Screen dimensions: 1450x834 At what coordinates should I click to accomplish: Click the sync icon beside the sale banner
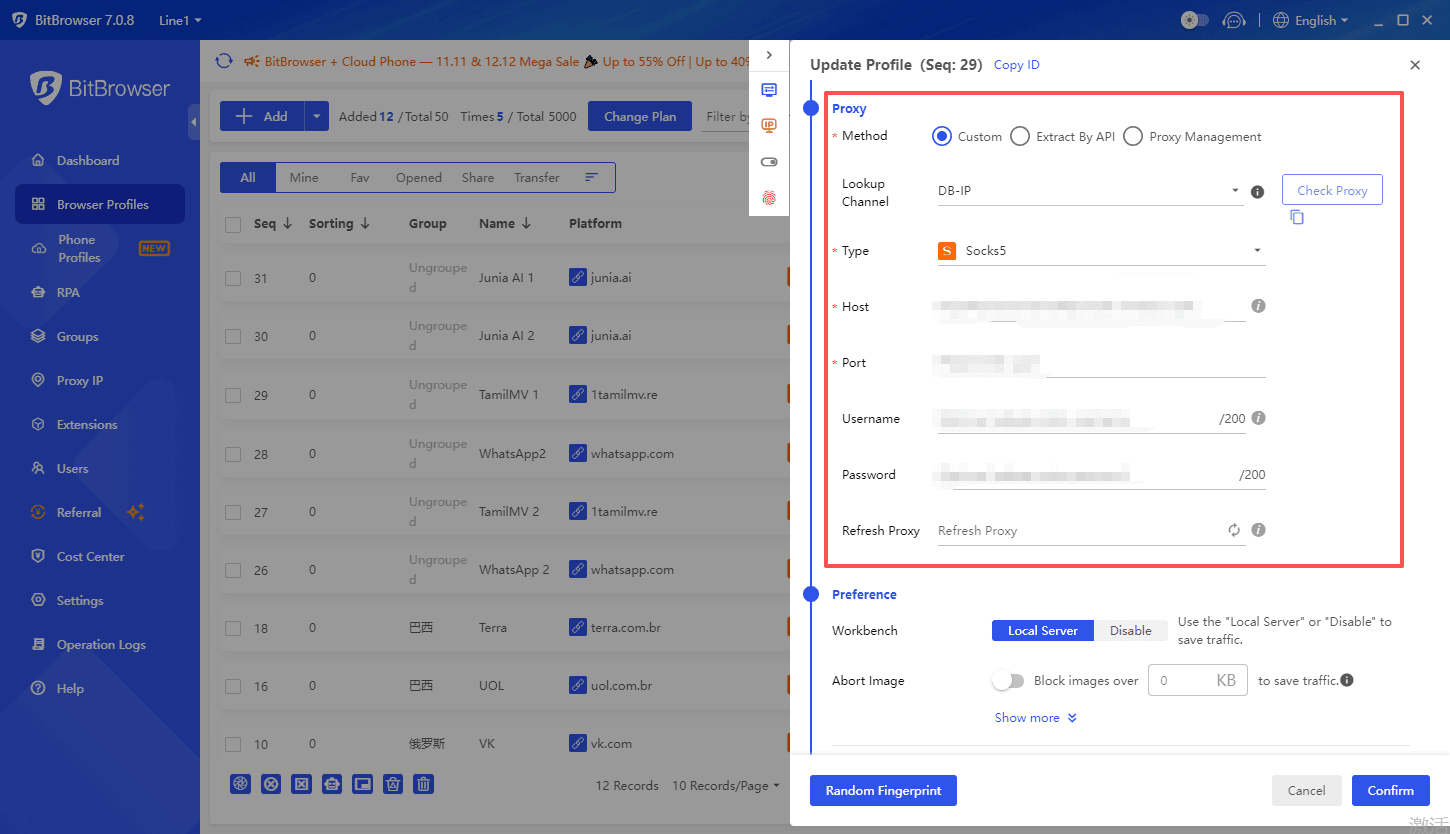click(x=224, y=60)
